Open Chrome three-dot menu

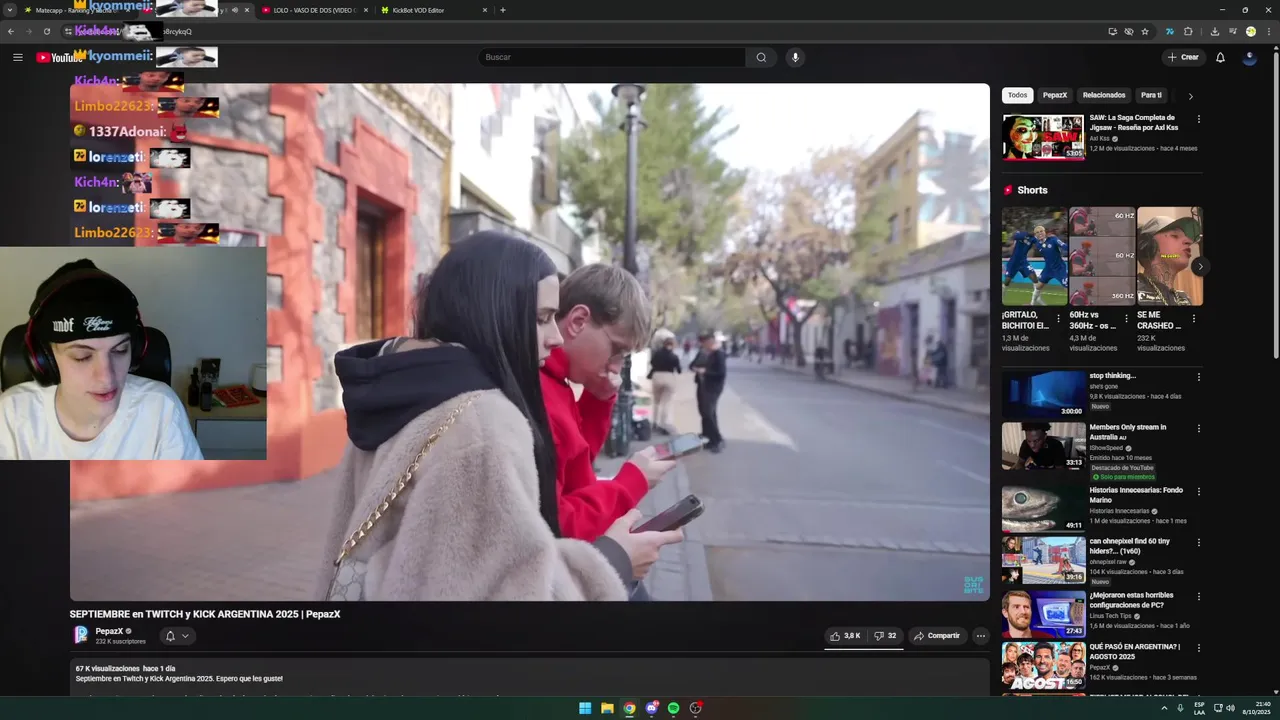(x=1268, y=31)
